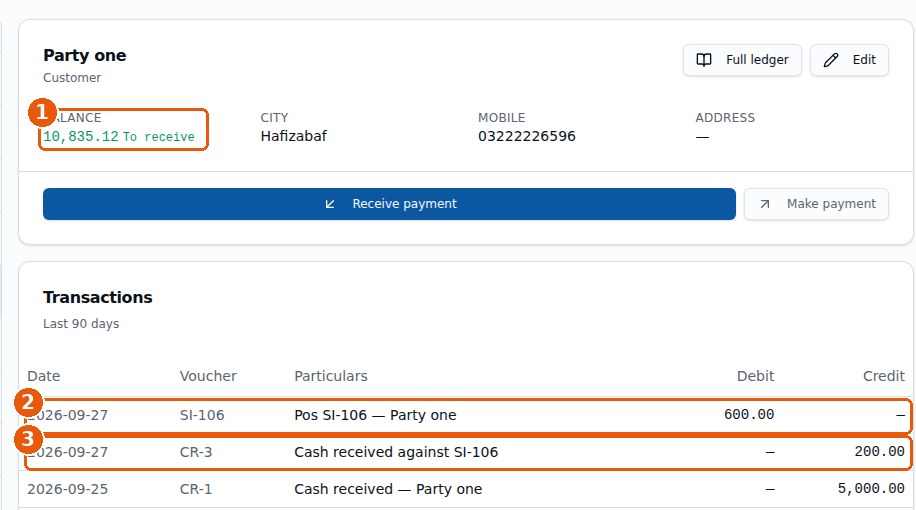Click the Voucher column header

coord(208,376)
